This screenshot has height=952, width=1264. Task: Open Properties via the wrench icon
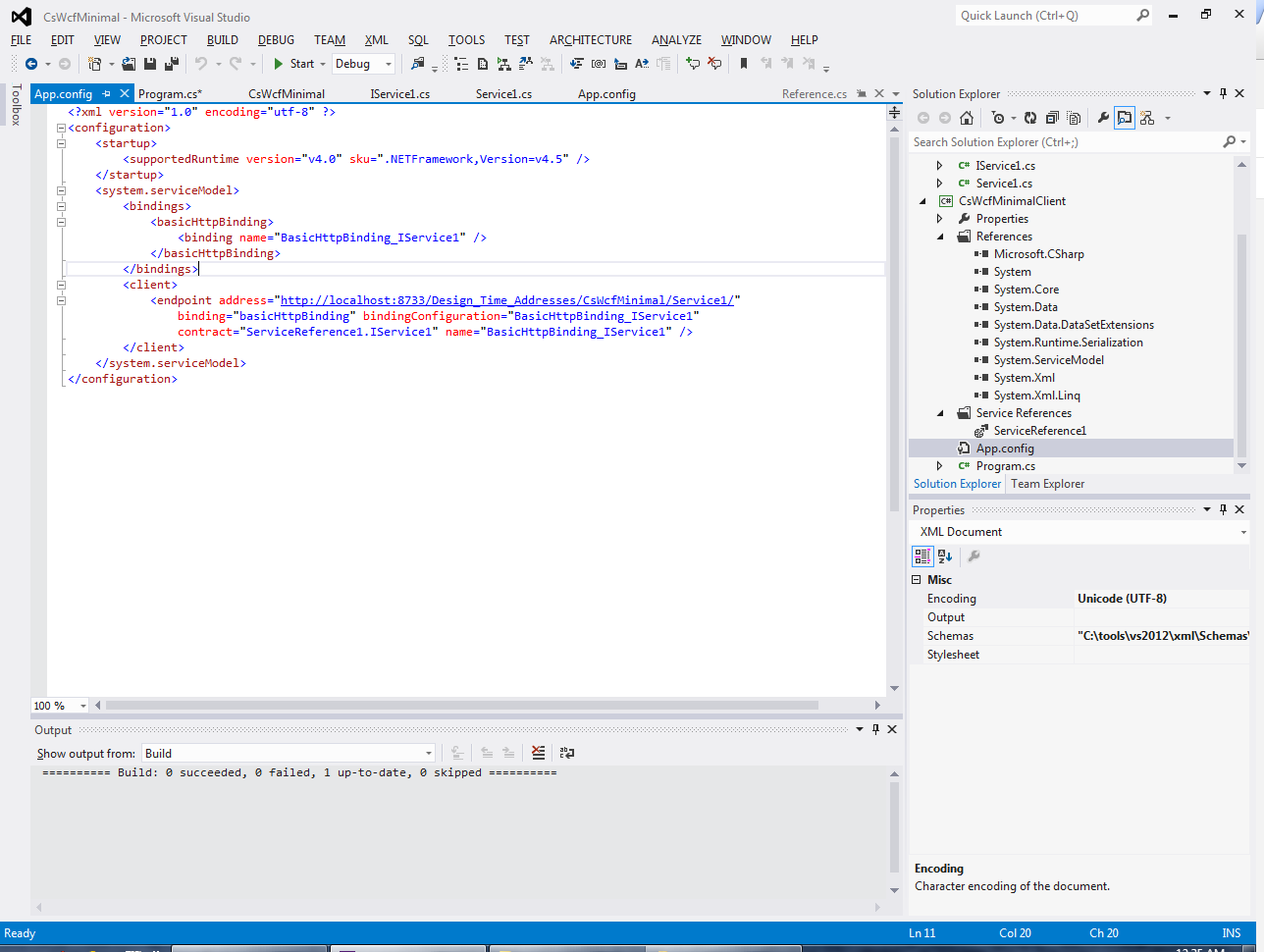1103,118
